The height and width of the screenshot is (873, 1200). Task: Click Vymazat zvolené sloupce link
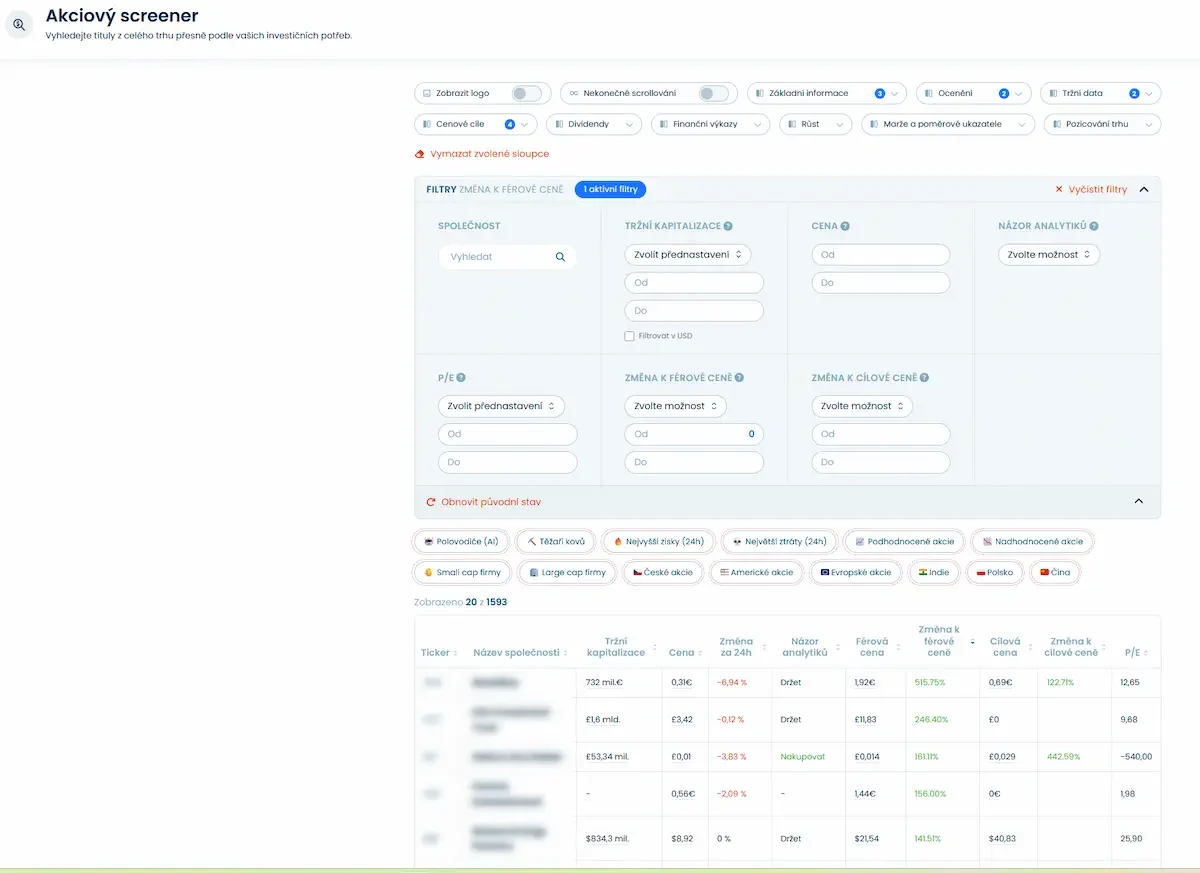tap(489, 154)
